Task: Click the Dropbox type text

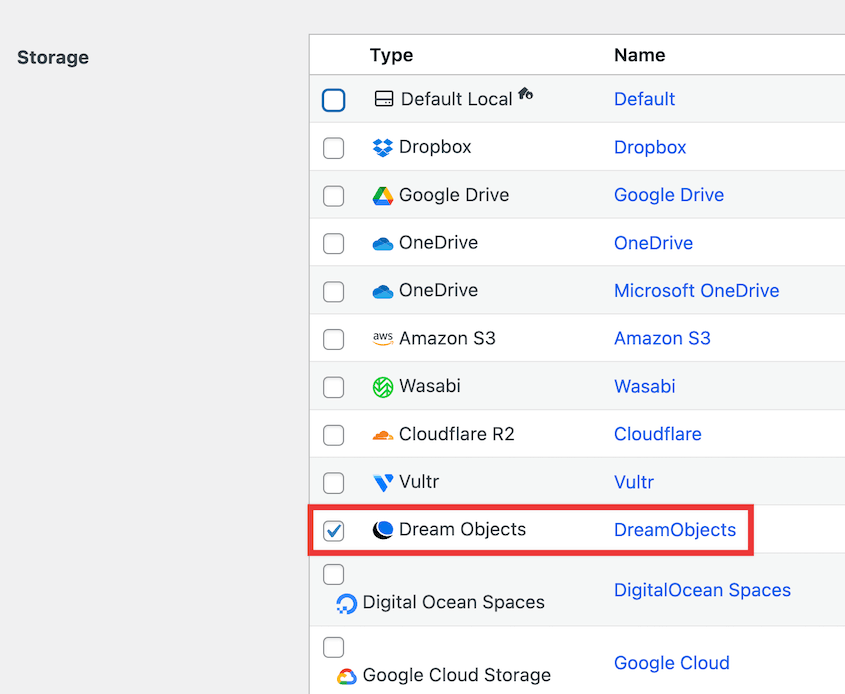Action: pyautogui.click(x=435, y=147)
